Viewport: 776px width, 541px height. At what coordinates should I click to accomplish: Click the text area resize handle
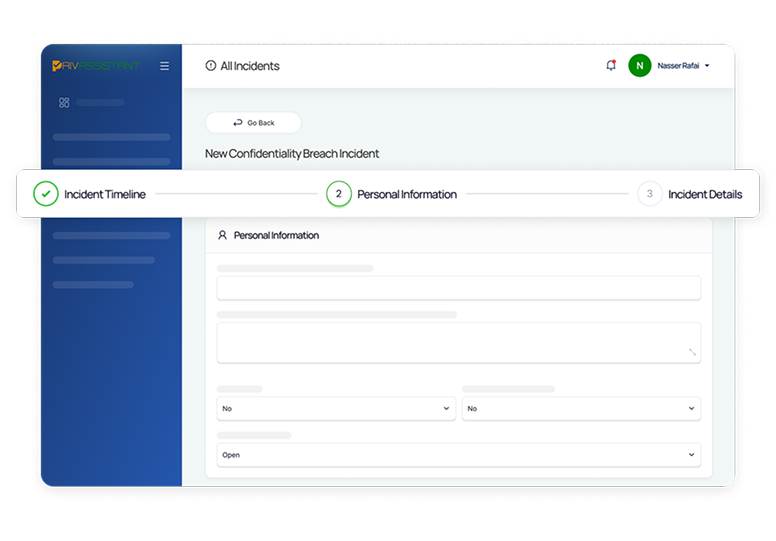click(692, 352)
